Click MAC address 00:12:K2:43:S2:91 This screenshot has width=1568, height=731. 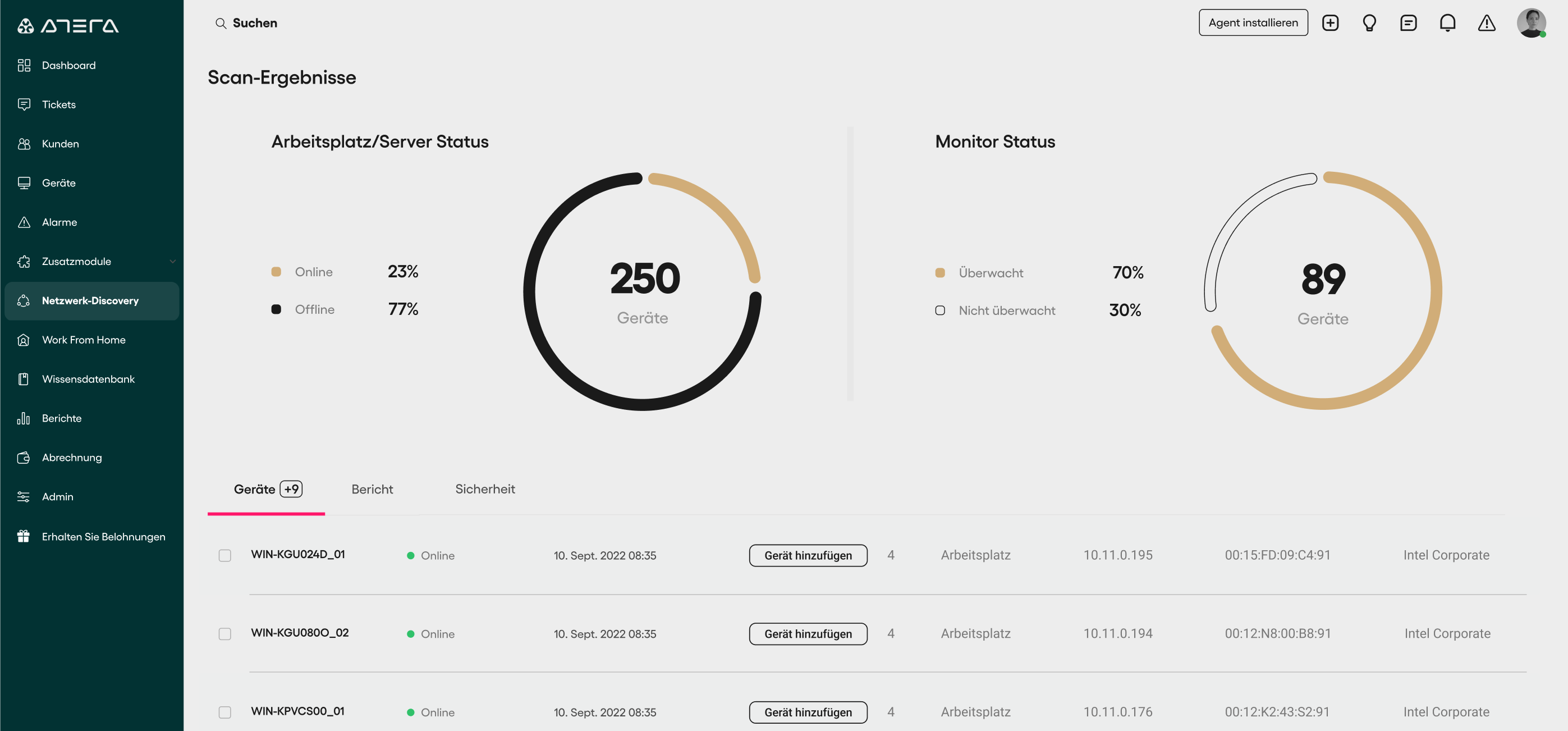[1277, 712]
